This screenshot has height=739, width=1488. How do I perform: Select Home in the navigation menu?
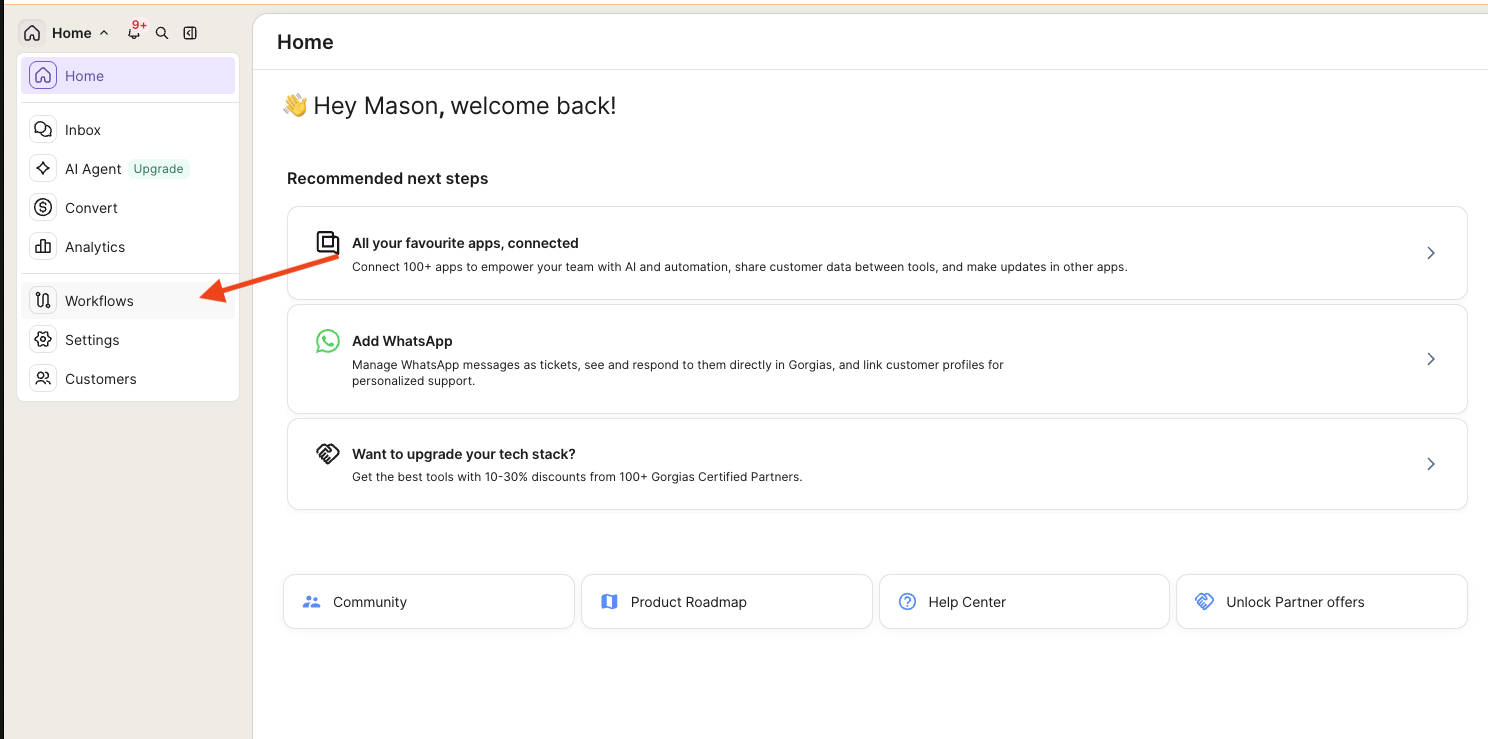pos(128,76)
